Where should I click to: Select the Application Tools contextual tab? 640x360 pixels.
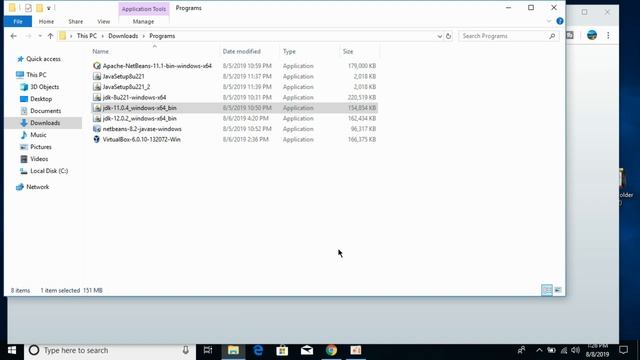point(144,9)
